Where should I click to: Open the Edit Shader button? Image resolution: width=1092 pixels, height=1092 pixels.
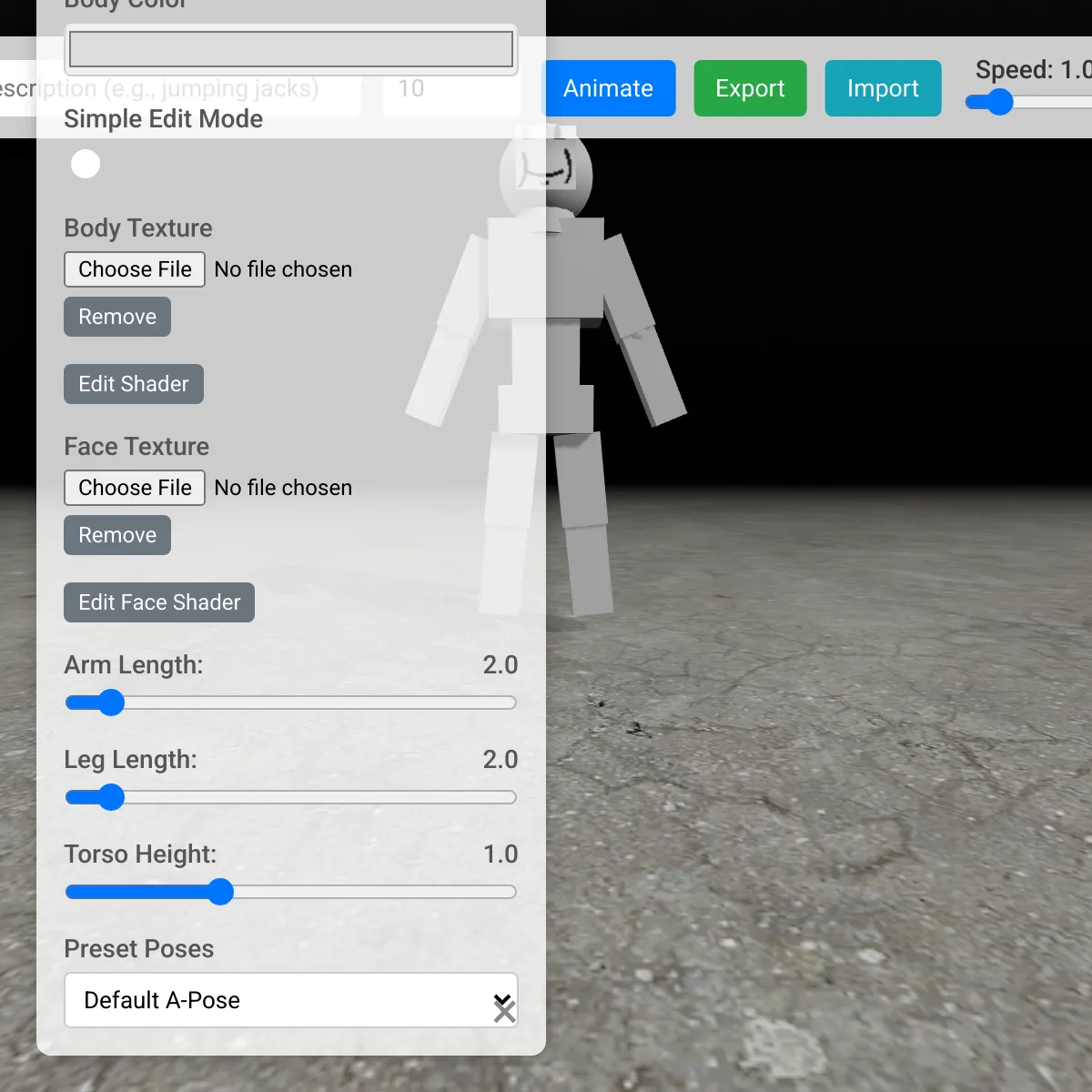coord(134,384)
